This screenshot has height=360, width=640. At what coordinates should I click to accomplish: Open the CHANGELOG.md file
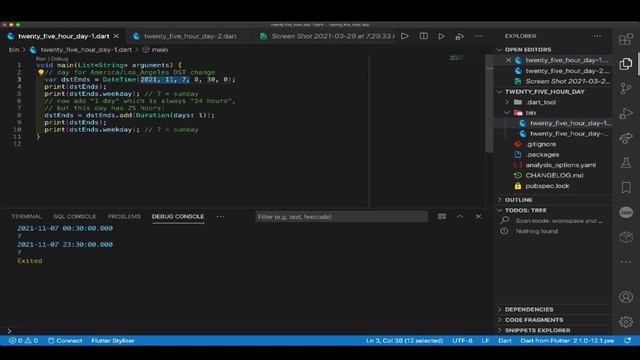554,175
